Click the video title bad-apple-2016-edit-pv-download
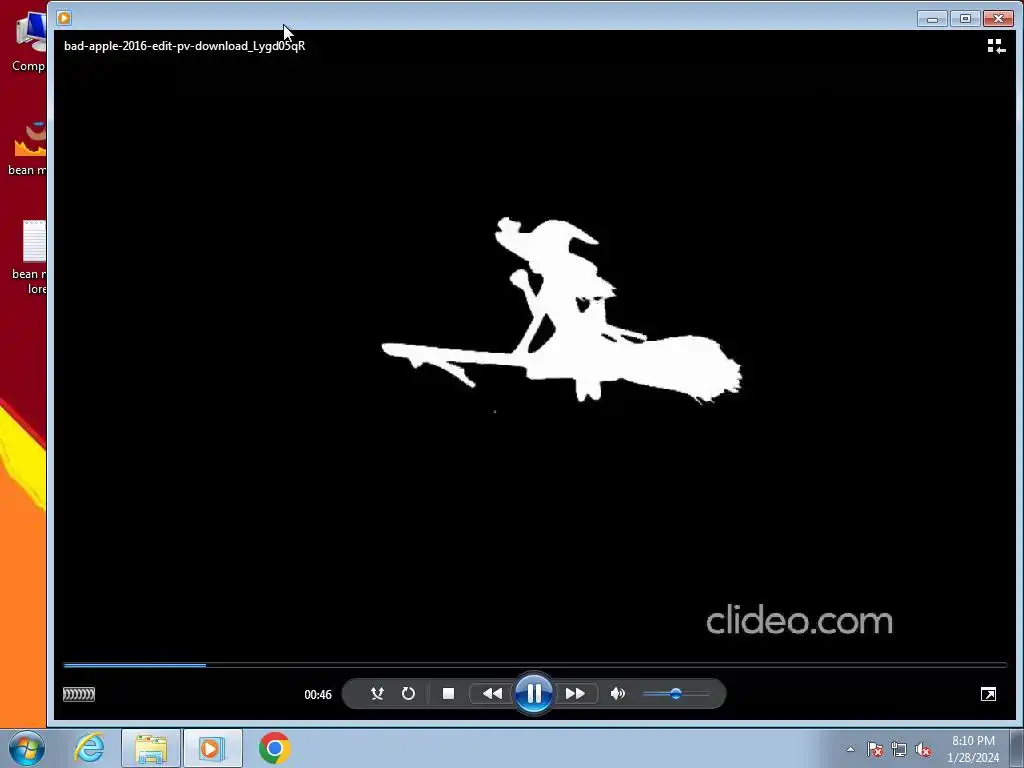Viewport: 1024px width, 768px height. click(x=184, y=46)
